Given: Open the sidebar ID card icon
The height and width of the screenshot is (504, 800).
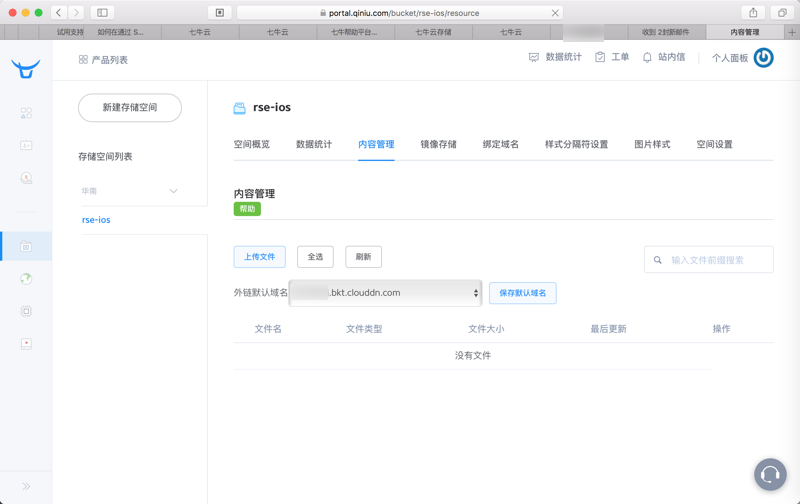Looking at the screenshot, I should 26,145.
